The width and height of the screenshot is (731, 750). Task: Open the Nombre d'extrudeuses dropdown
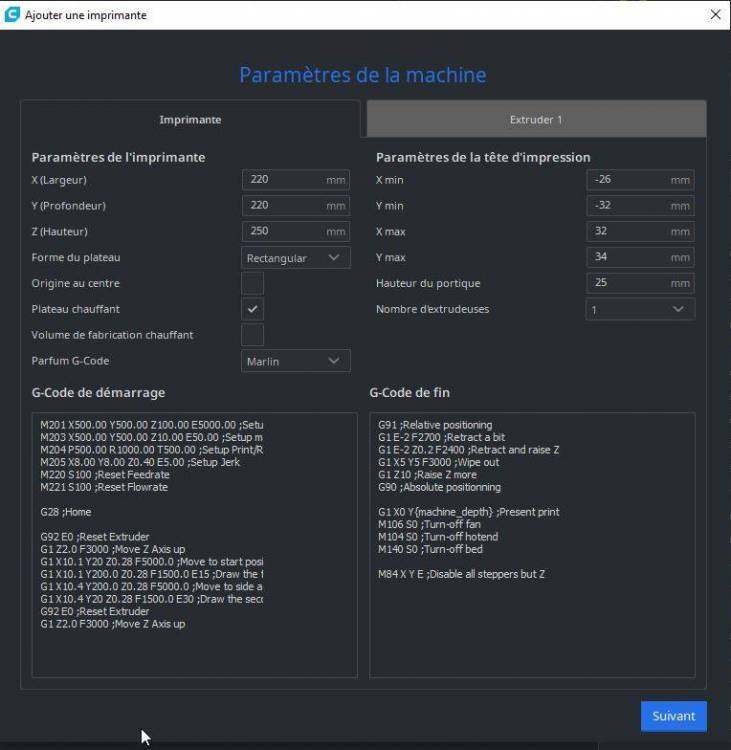click(640, 309)
